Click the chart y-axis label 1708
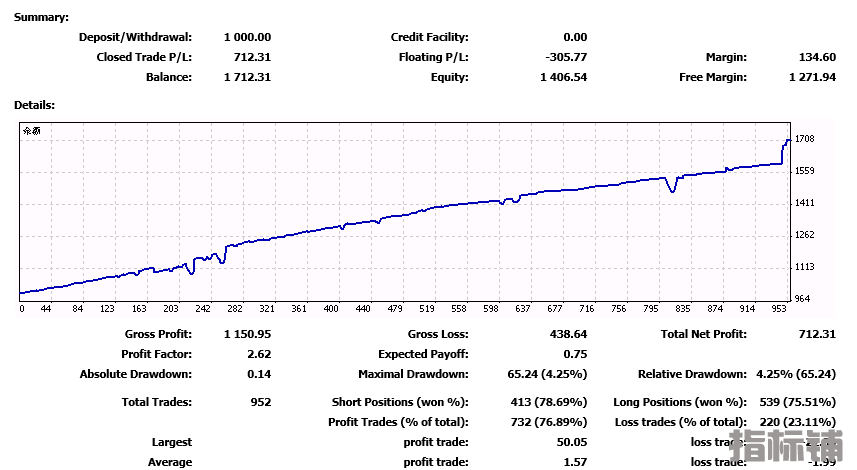 [x=805, y=139]
